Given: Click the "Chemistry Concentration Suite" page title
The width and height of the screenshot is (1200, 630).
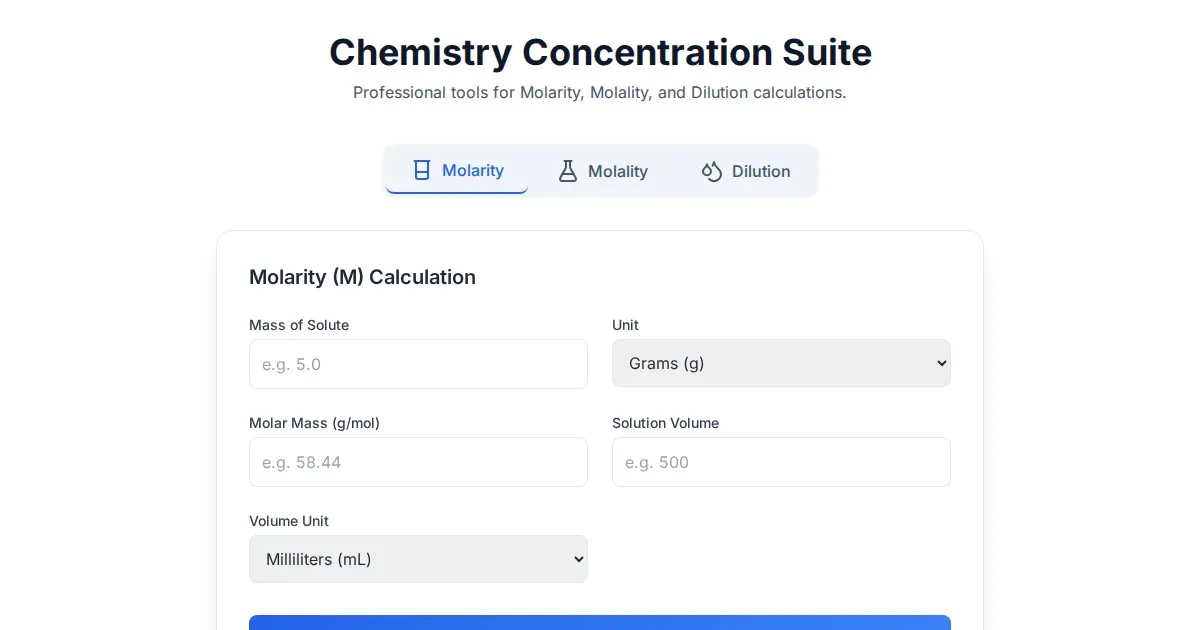Looking at the screenshot, I should [x=600, y=52].
